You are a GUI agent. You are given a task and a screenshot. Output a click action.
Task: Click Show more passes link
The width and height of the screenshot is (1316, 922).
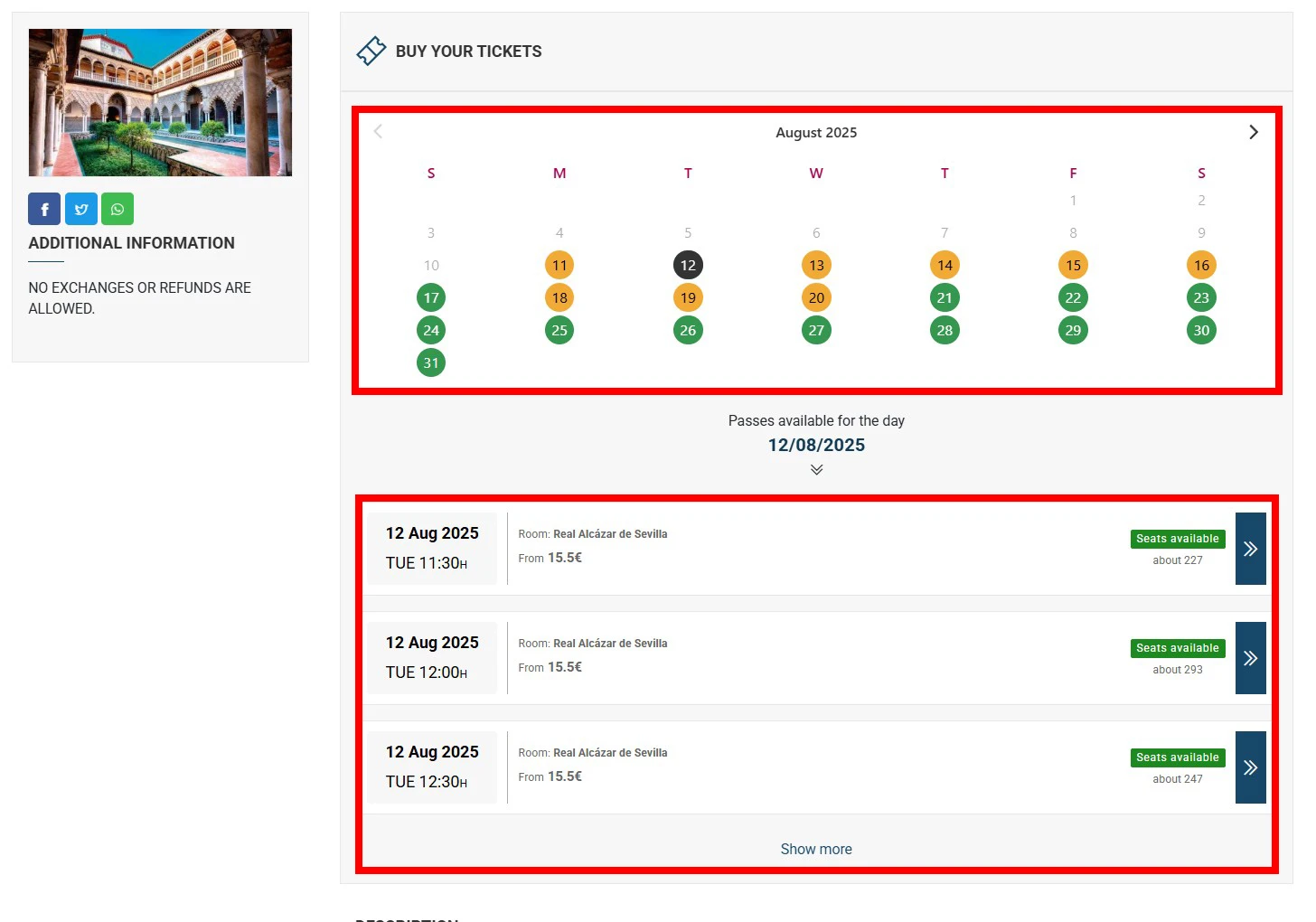(816, 849)
